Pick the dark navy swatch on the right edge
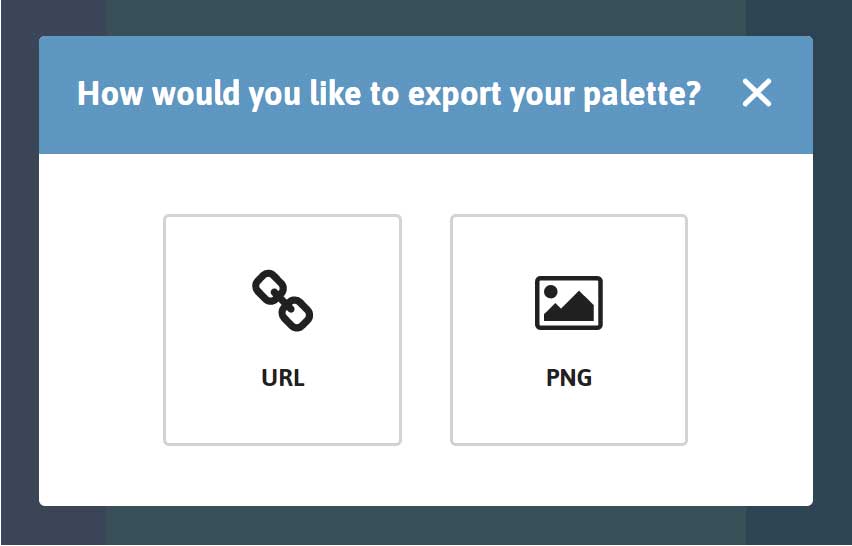The height and width of the screenshot is (546, 852). [832, 273]
